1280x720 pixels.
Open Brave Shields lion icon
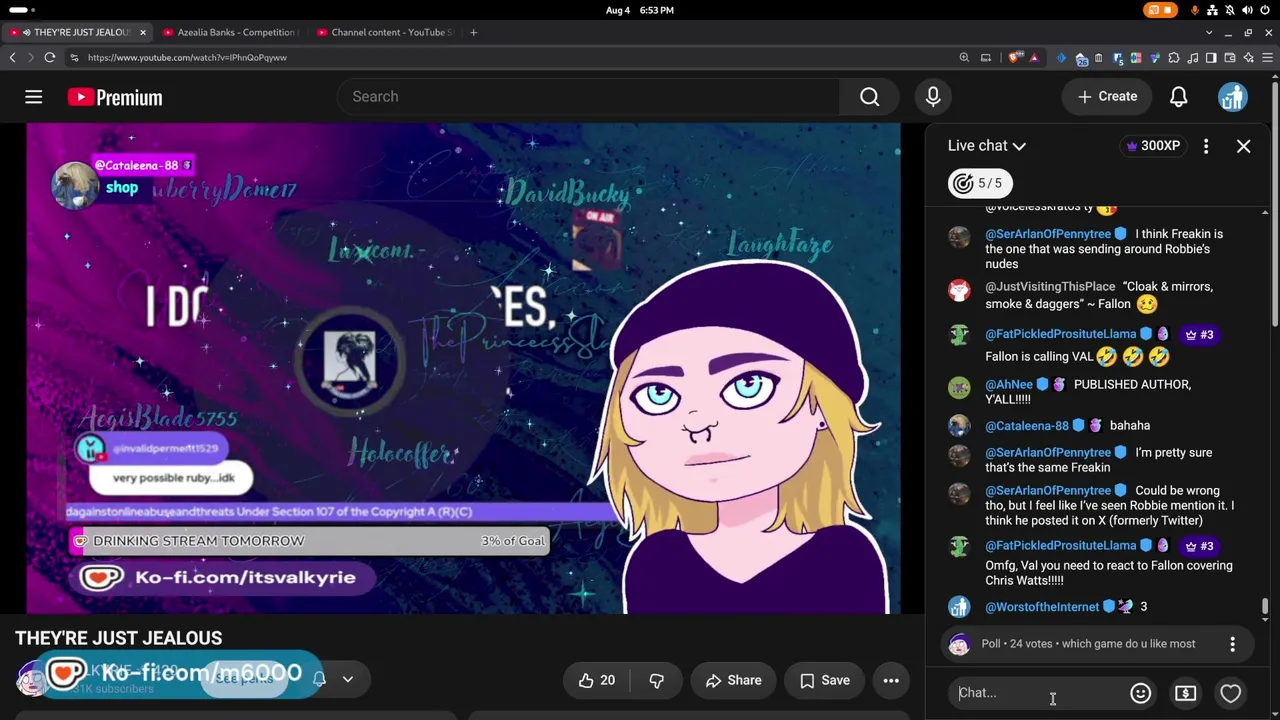(1015, 58)
